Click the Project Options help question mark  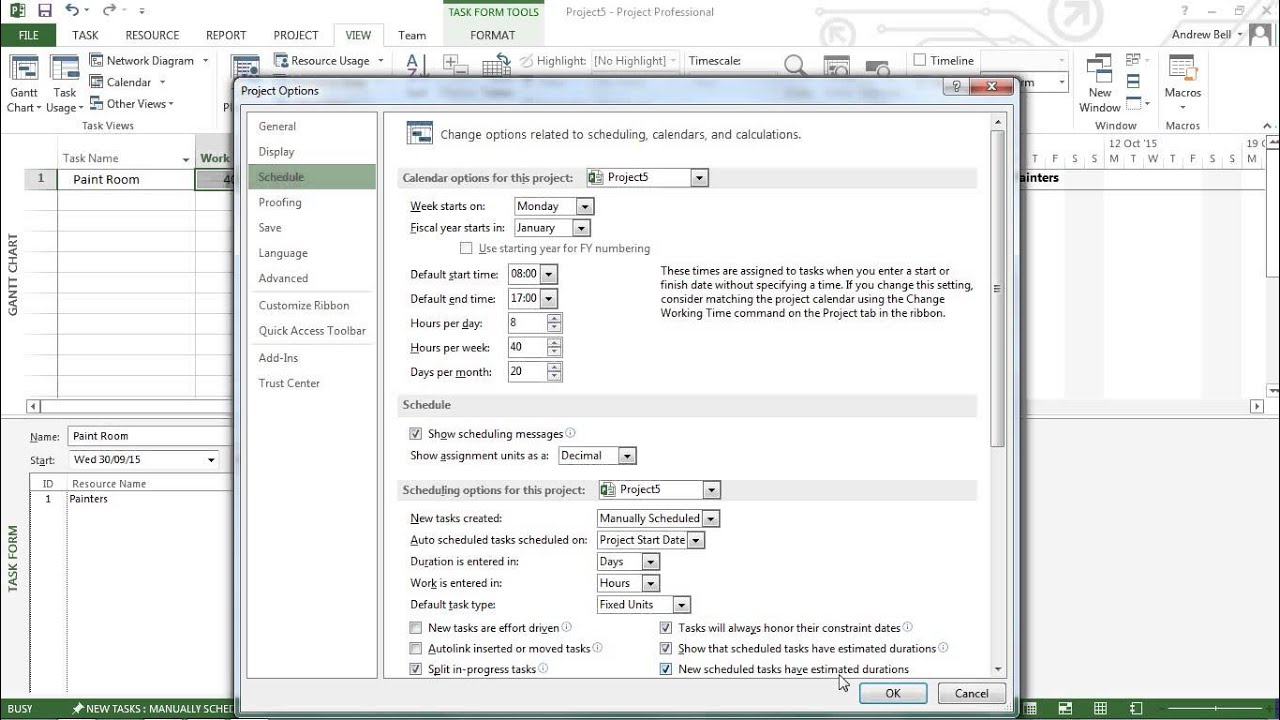click(x=958, y=87)
